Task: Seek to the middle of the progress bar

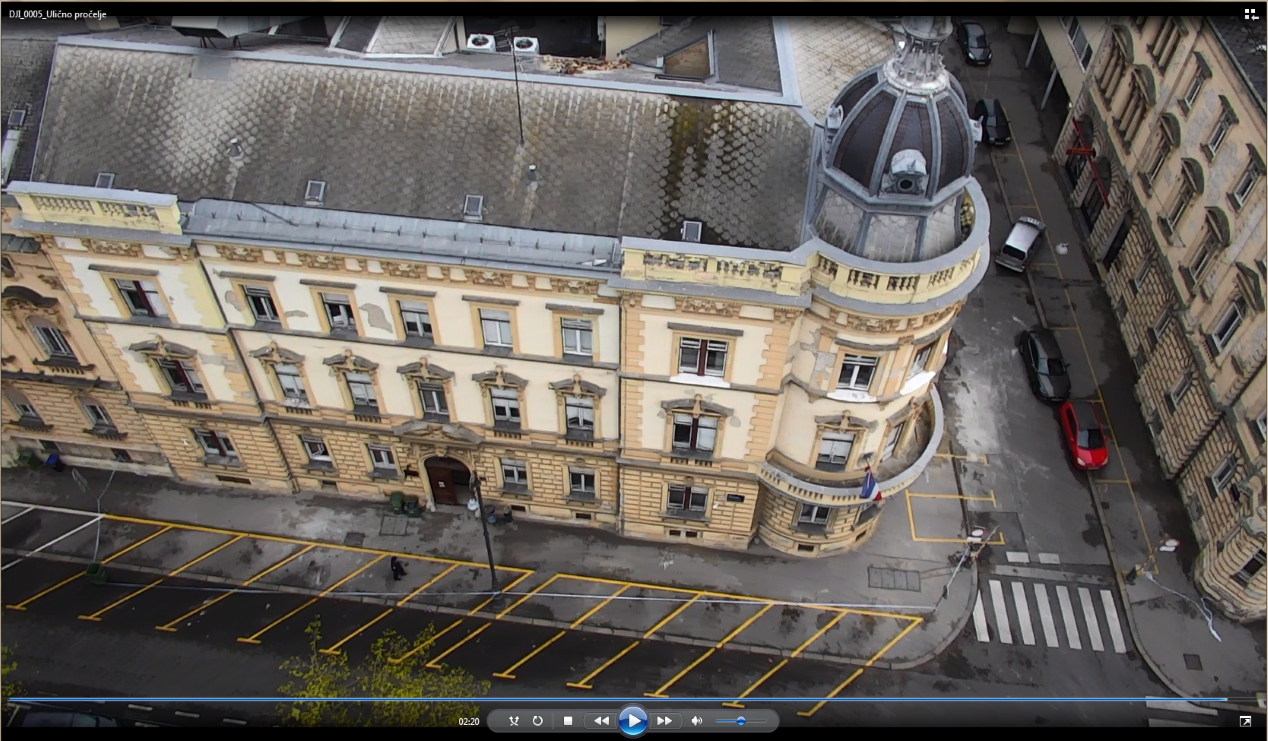Action: click(634, 699)
